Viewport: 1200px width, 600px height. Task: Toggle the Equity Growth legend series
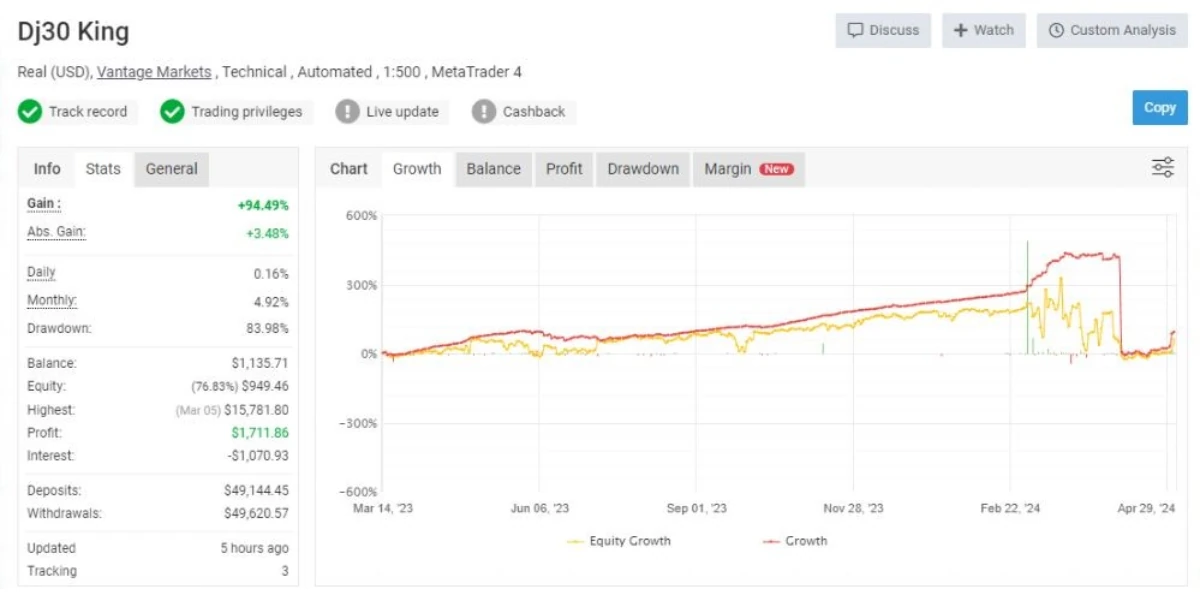pyautogui.click(x=619, y=541)
